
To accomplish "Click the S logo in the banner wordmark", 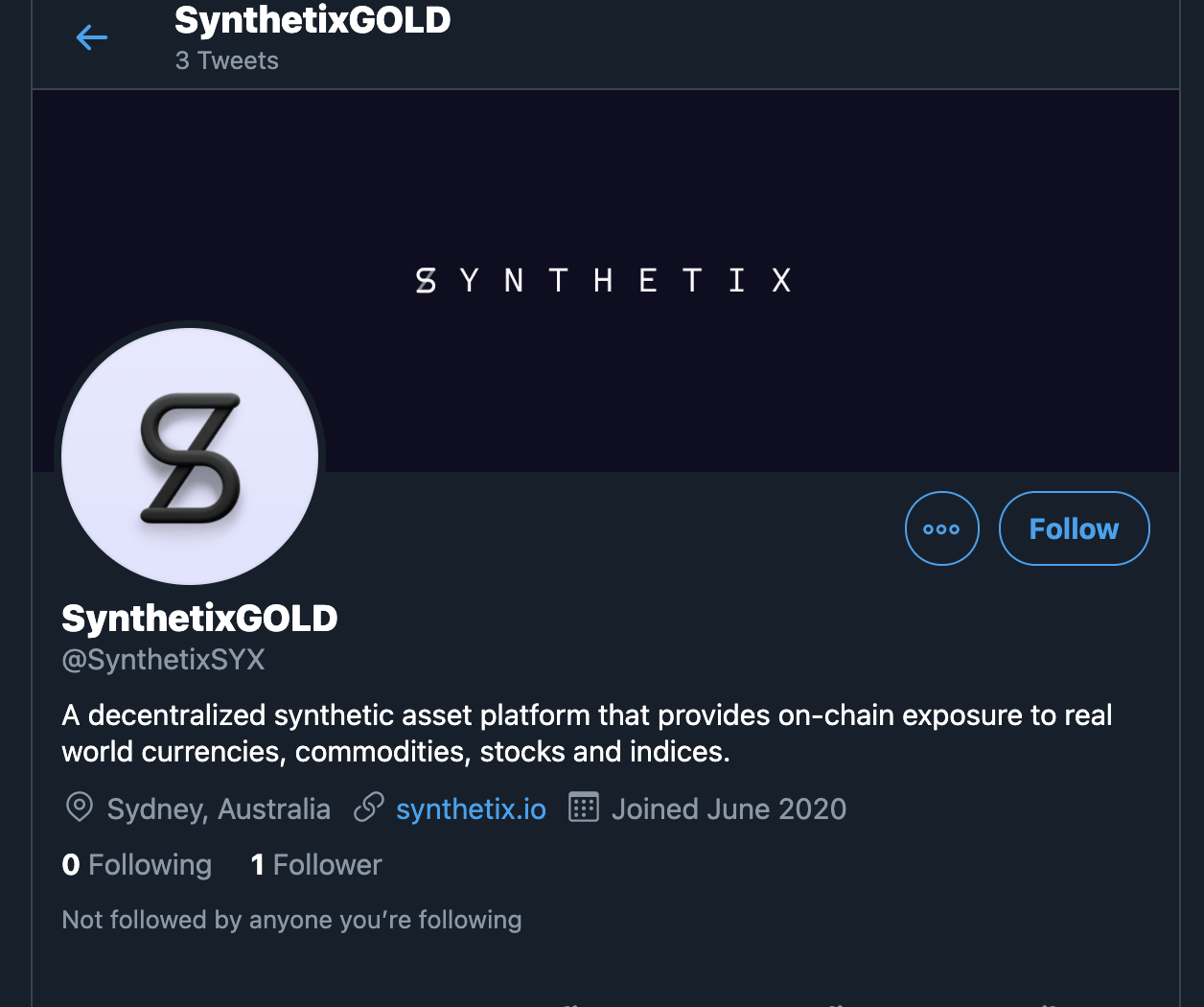I will pyautogui.click(x=426, y=280).
